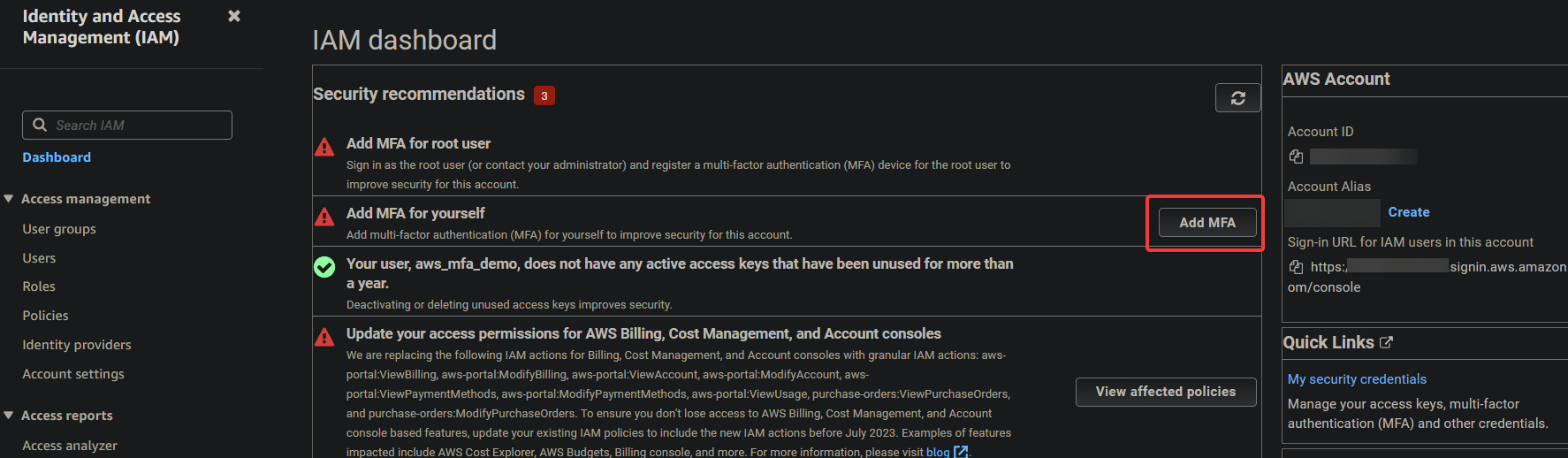Focus the Search IAM input field
The width and height of the screenshot is (1568, 458).
coord(127,125)
